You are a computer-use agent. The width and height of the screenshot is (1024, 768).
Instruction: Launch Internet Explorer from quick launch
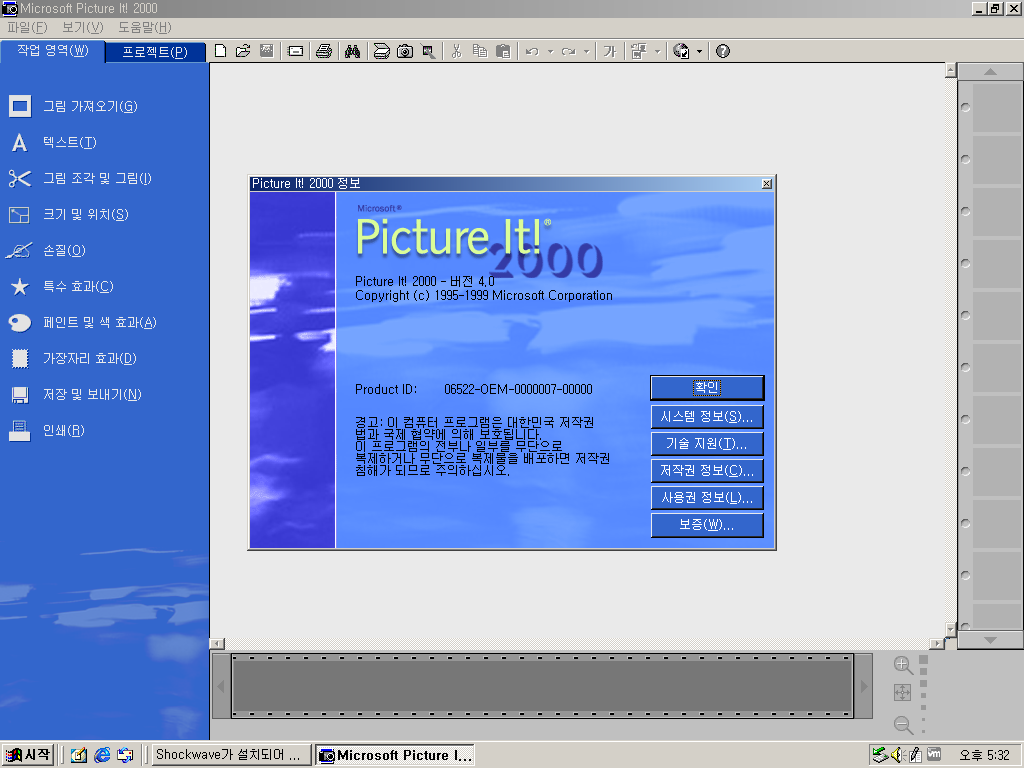(102, 756)
